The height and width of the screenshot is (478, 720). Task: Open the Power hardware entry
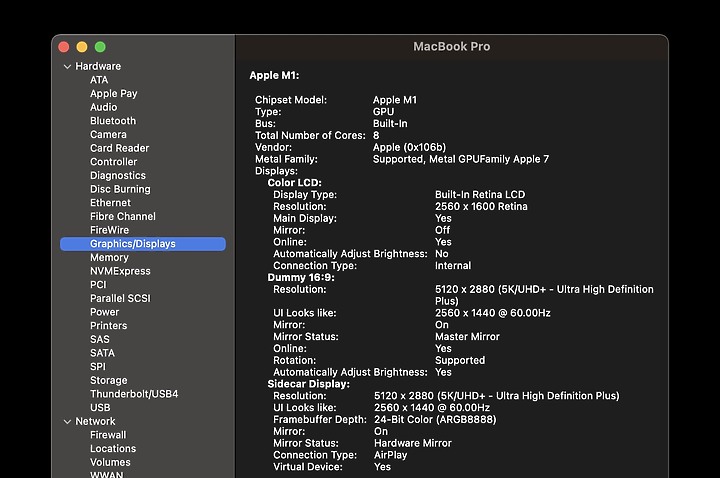[x=105, y=312]
